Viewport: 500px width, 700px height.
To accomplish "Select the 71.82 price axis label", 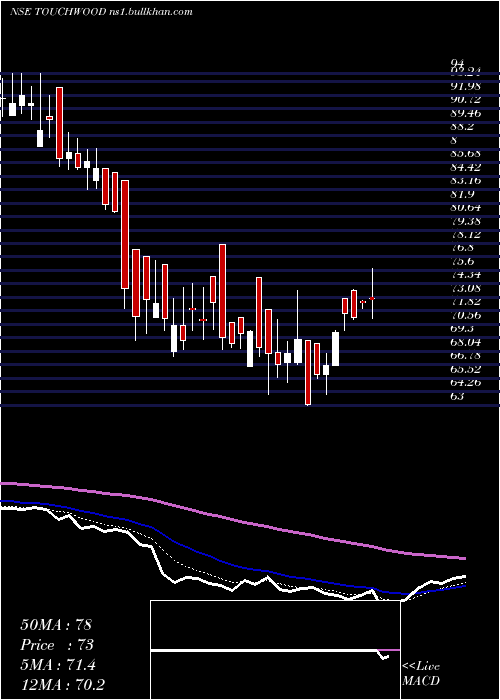I will (466, 302).
